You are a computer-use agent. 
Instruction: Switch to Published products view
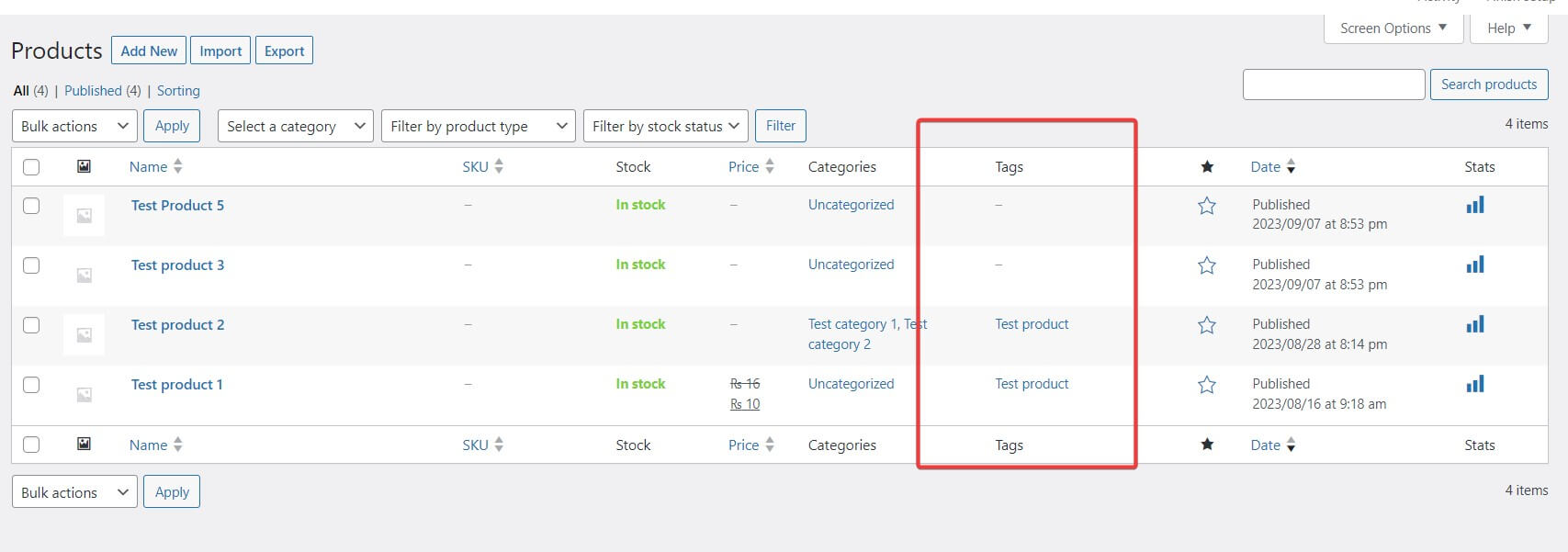click(x=93, y=91)
